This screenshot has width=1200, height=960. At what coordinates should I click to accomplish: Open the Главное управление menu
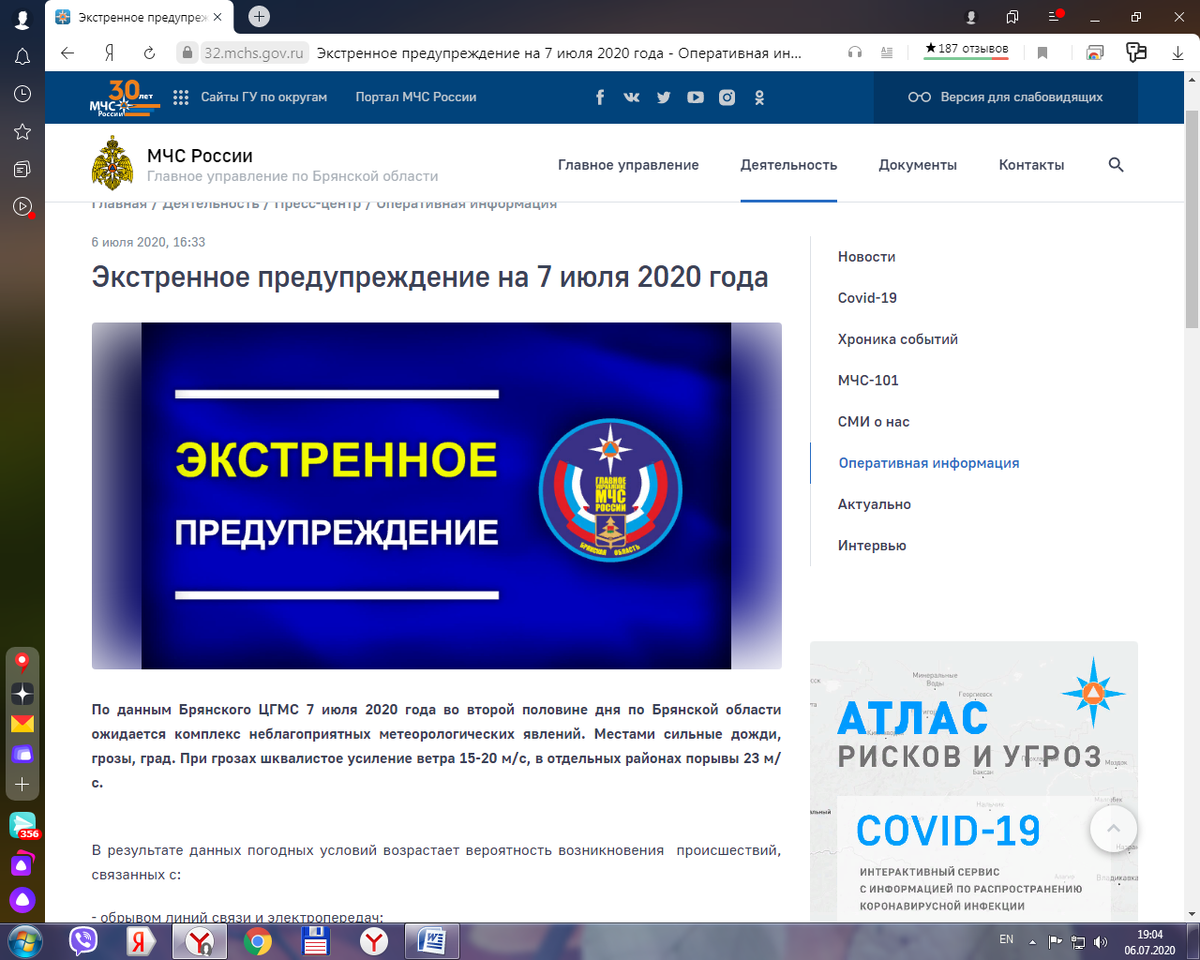click(x=628, y=165)
